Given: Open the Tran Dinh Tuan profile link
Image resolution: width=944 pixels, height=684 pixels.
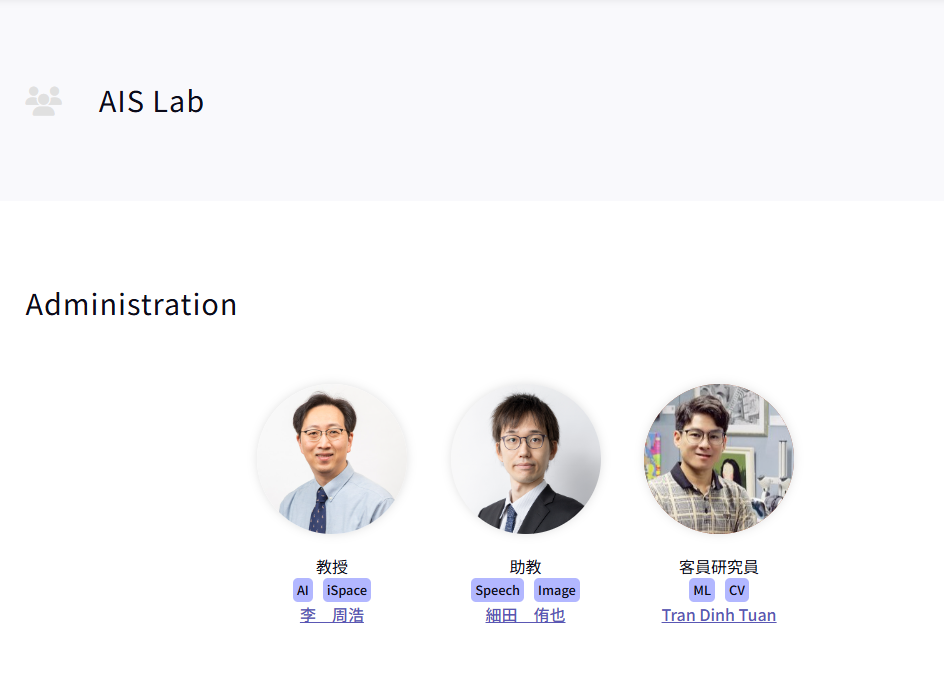Looking at the screenshot, I should (x=719, y=615).
